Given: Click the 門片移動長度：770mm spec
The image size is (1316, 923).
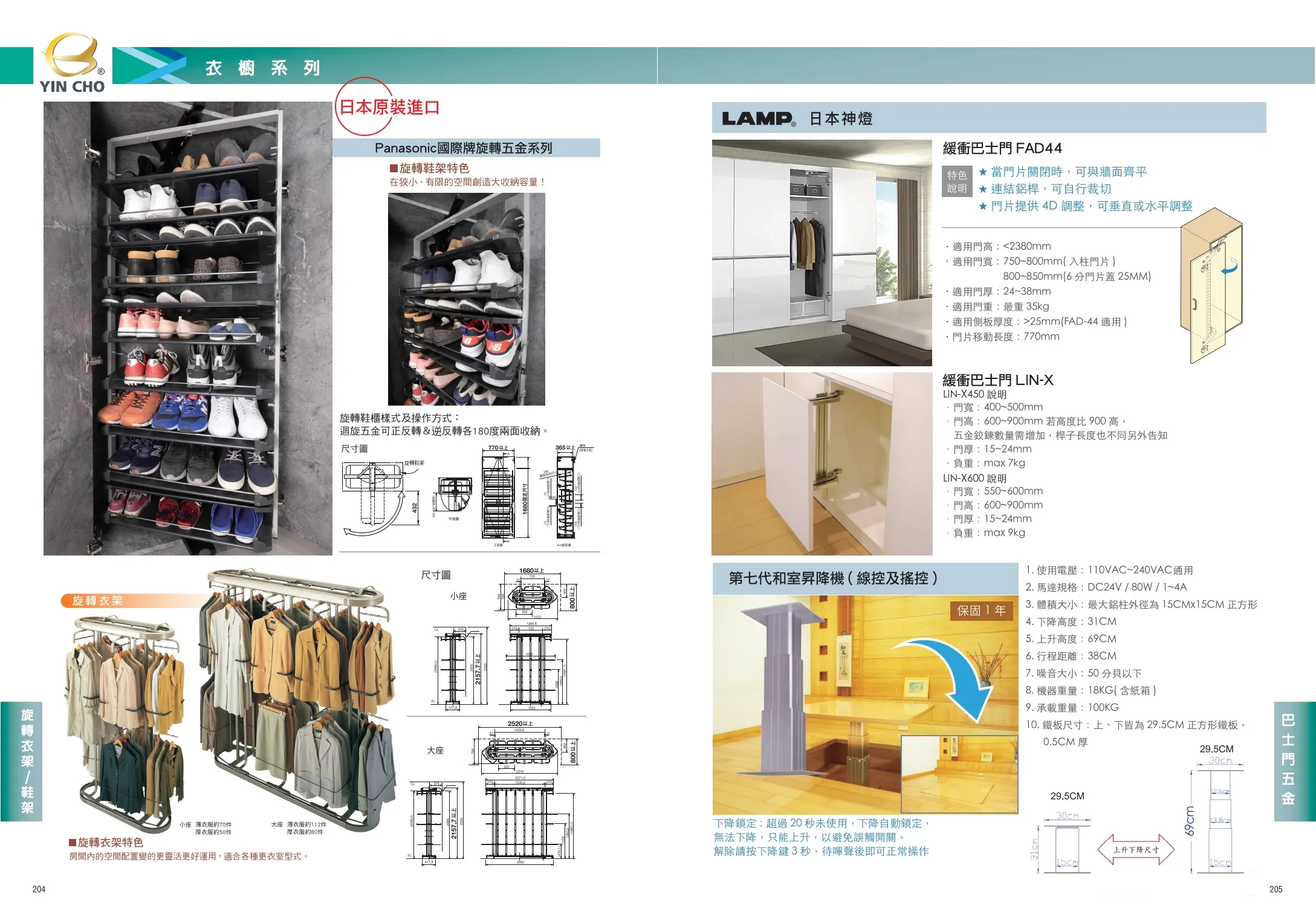Looking at the screenshot, I should tap(1002, 337).
